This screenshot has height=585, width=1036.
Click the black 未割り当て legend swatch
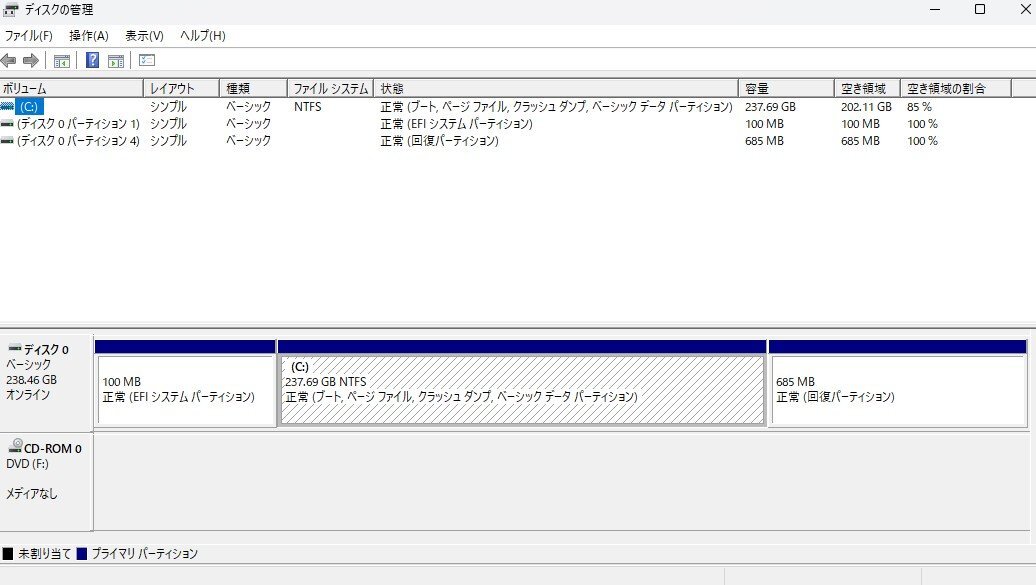click(x=8, y=554)
